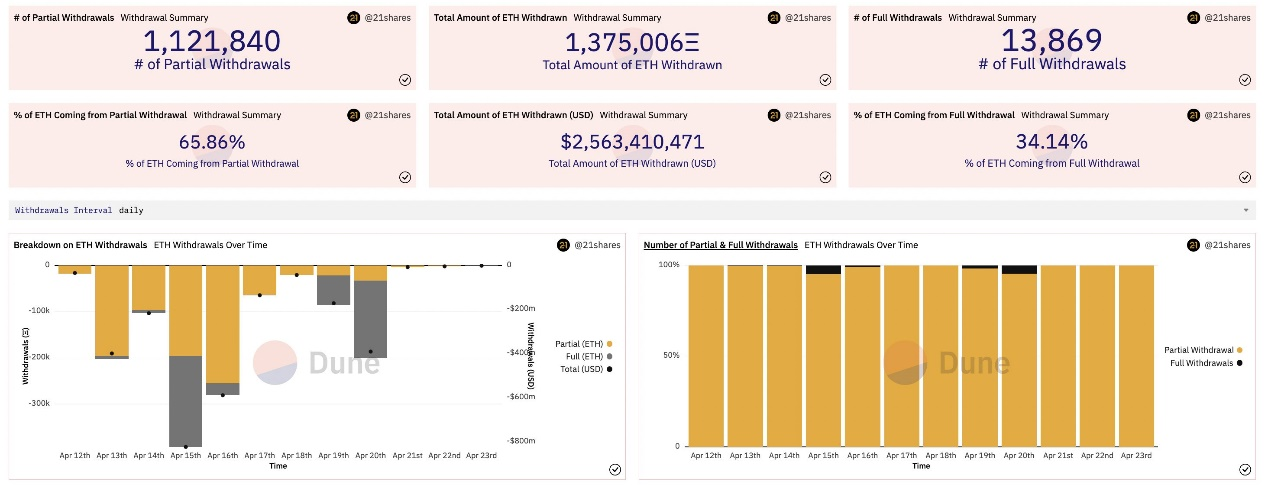Expand the Withdrawals Interval dropdown arrow
Screen dimensions: 1268x485
point(1246,211)
